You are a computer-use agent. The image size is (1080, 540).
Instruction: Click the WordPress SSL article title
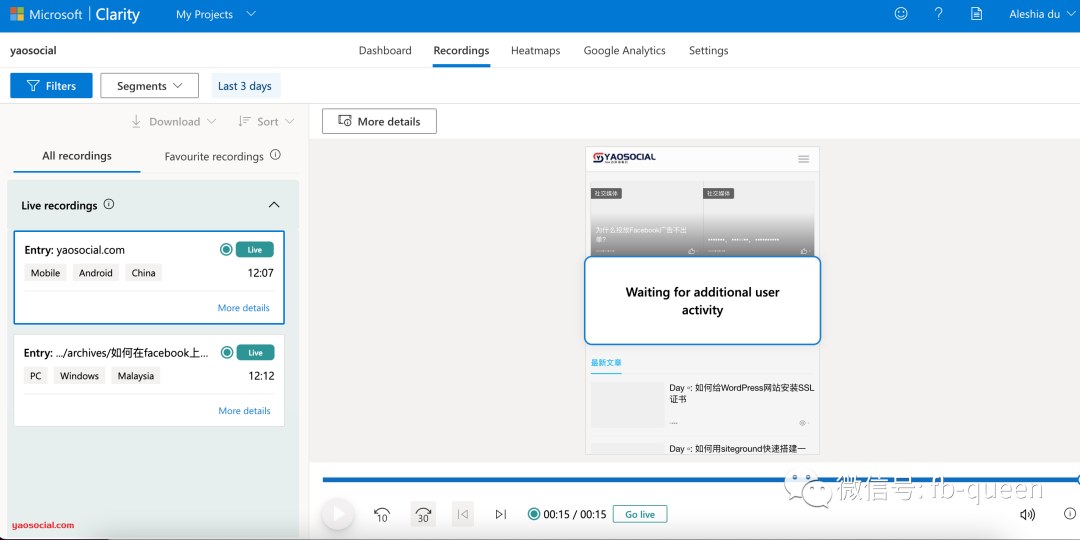(x=741, y=393)
